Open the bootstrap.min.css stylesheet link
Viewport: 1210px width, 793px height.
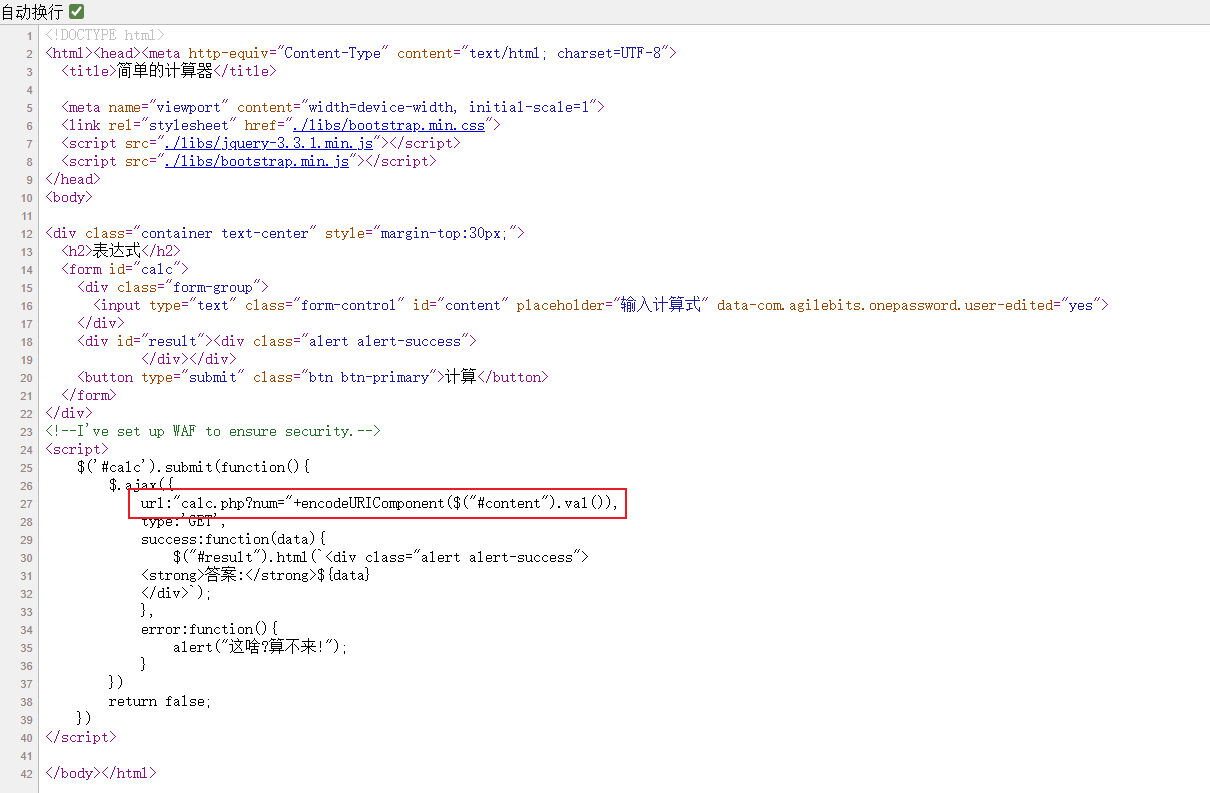388,125
